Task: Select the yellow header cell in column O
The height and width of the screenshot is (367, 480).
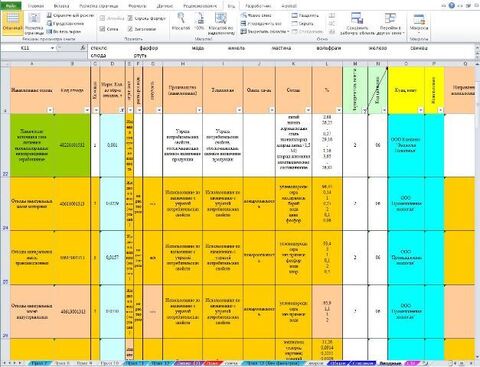Action: tap(406, 90)
